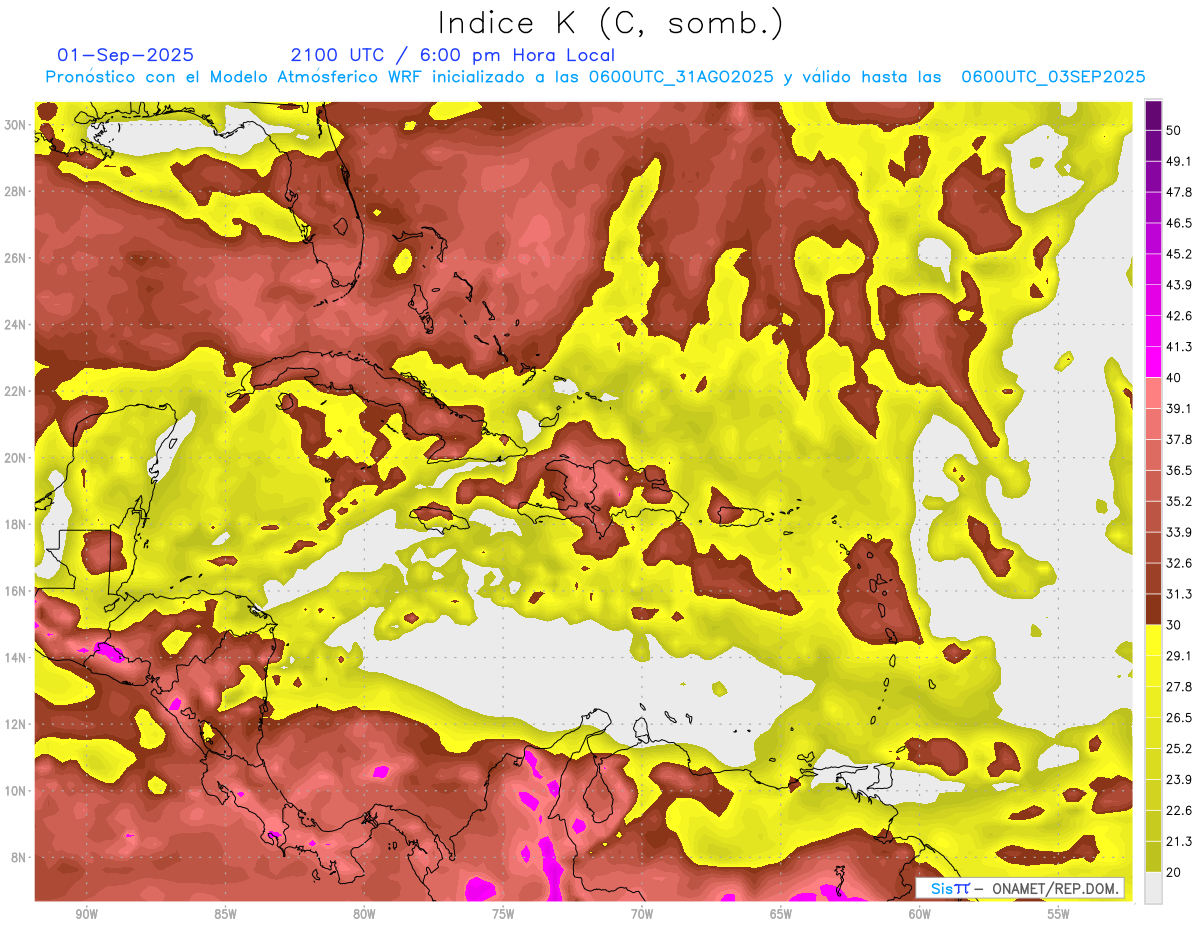Click the '18N' latitude label
This screenshot has height=927, width=1200.
(15, 524)
